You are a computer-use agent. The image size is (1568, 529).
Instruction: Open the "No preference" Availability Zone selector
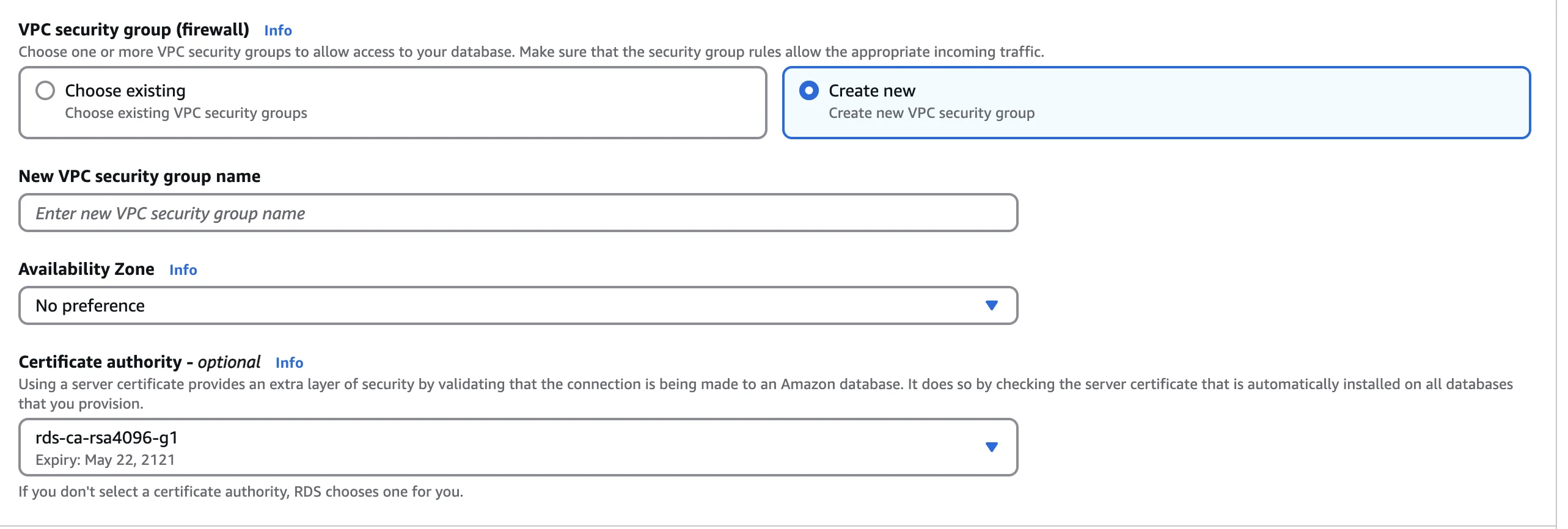pos(489,305)
